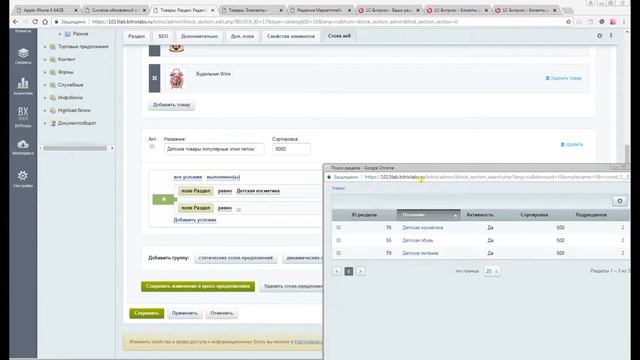
Task: Expand the Highload-блоки tree node
Action: [x=45, y=110]
